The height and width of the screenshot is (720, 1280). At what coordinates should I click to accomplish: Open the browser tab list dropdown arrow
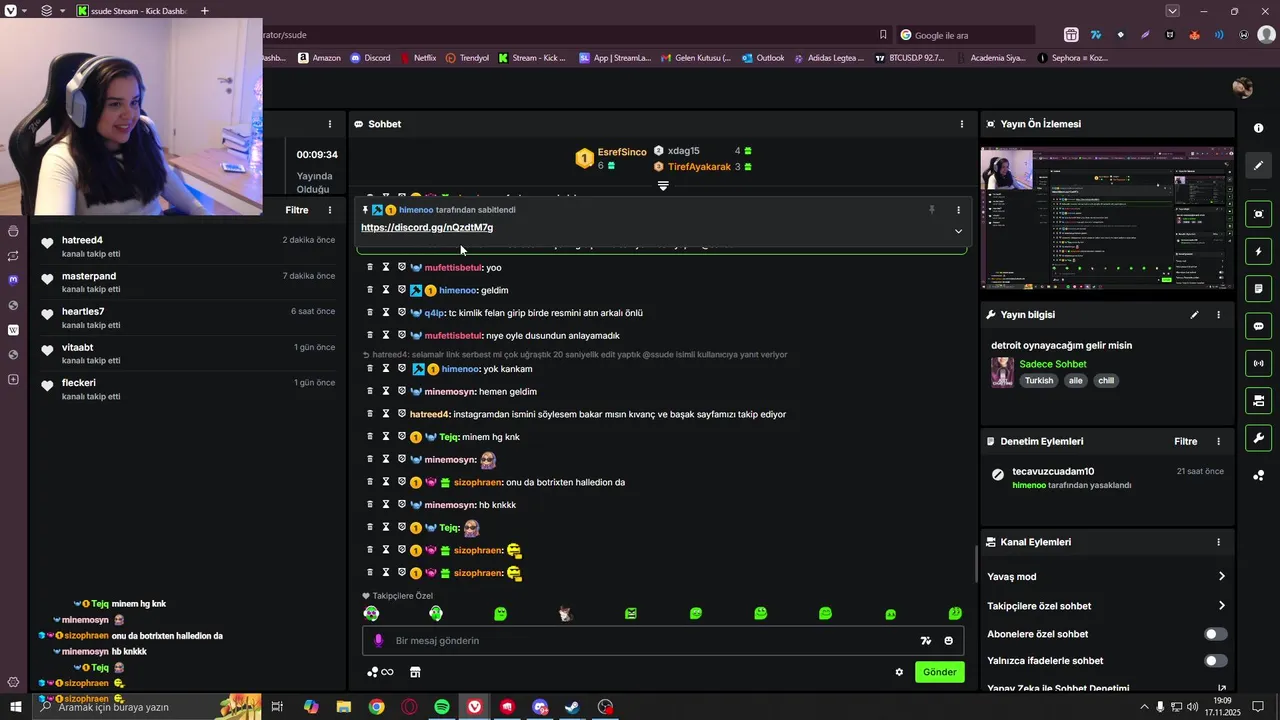tap(1172, 11)
